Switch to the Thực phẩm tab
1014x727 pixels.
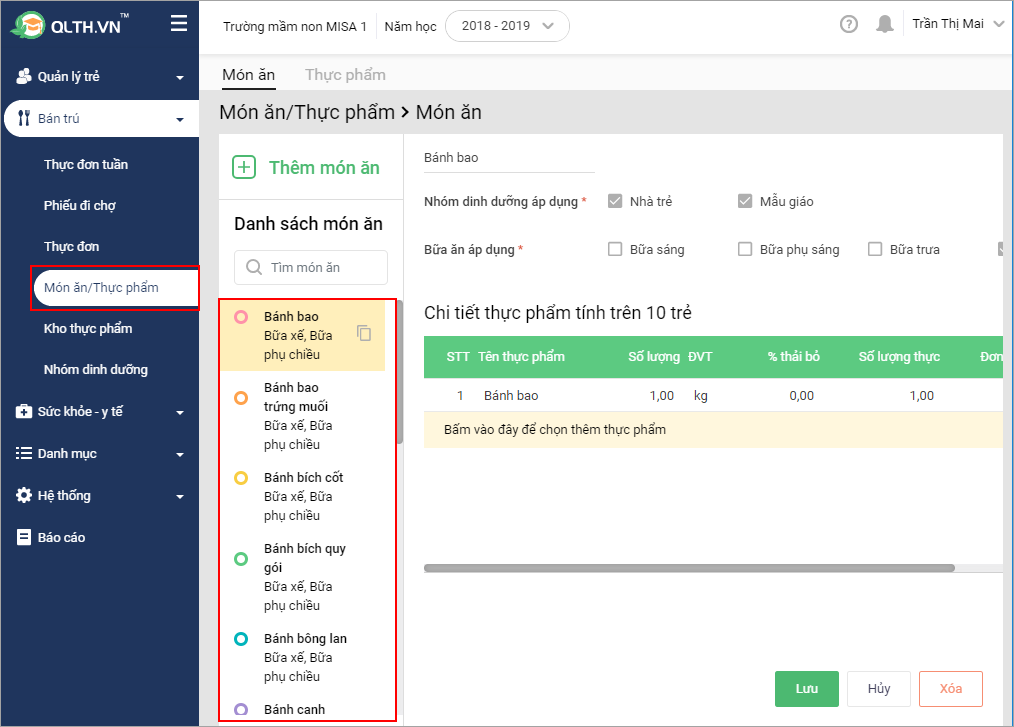point(345,75)
